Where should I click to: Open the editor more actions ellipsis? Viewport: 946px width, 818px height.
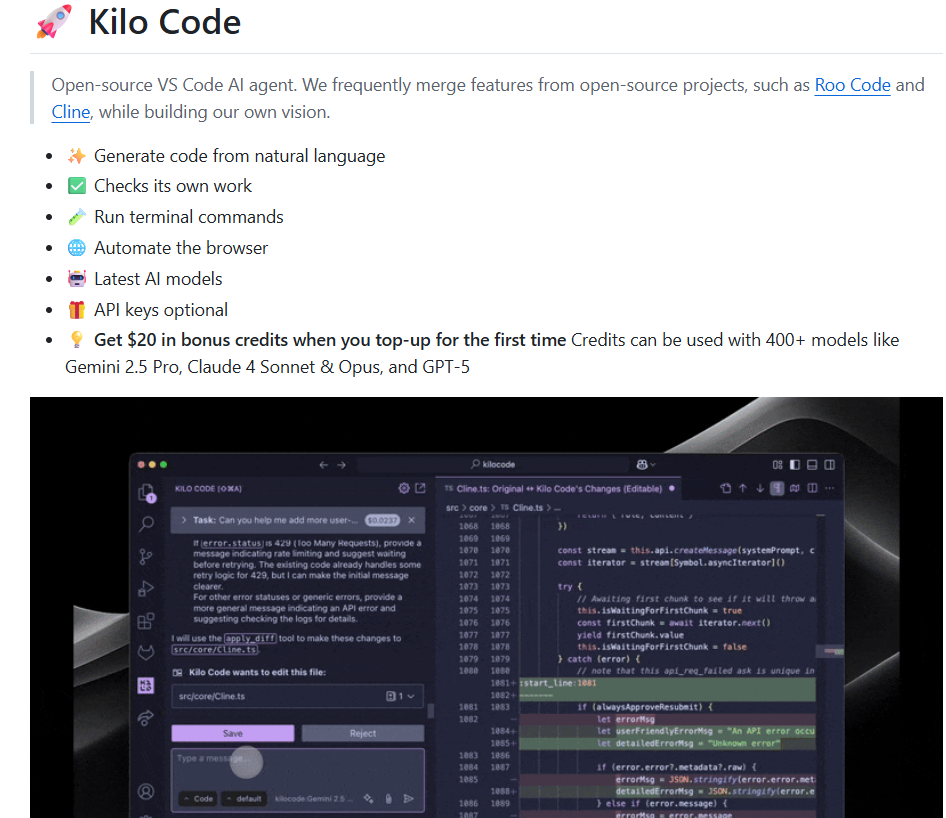pos(830,488)
